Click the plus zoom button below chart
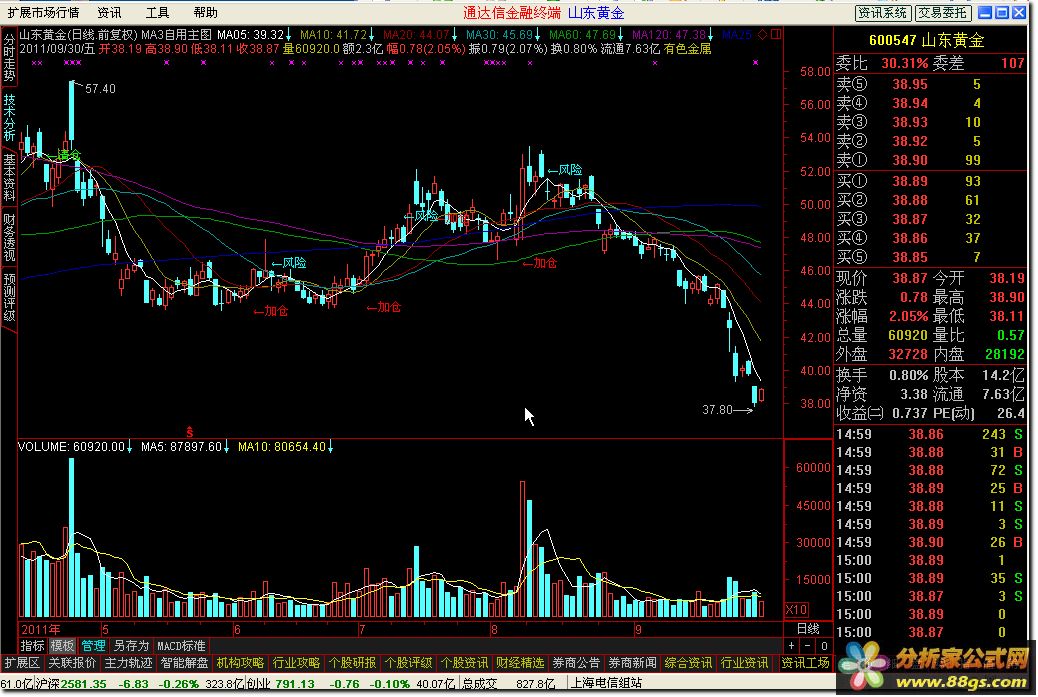 pyautogui.click(x=792, y=645)
